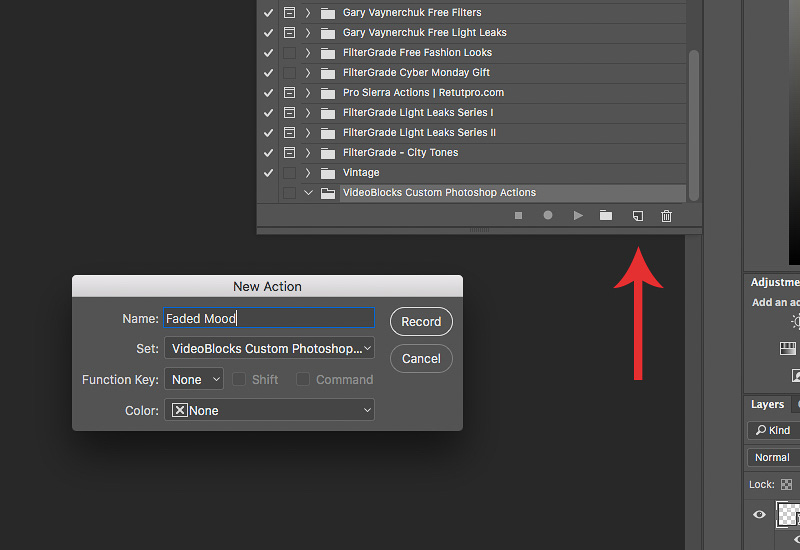The width and height of the screenshot is (800, 550).
Task: Expand FilterGrade Free Fashion Looks set
Action: click(308, 52)
